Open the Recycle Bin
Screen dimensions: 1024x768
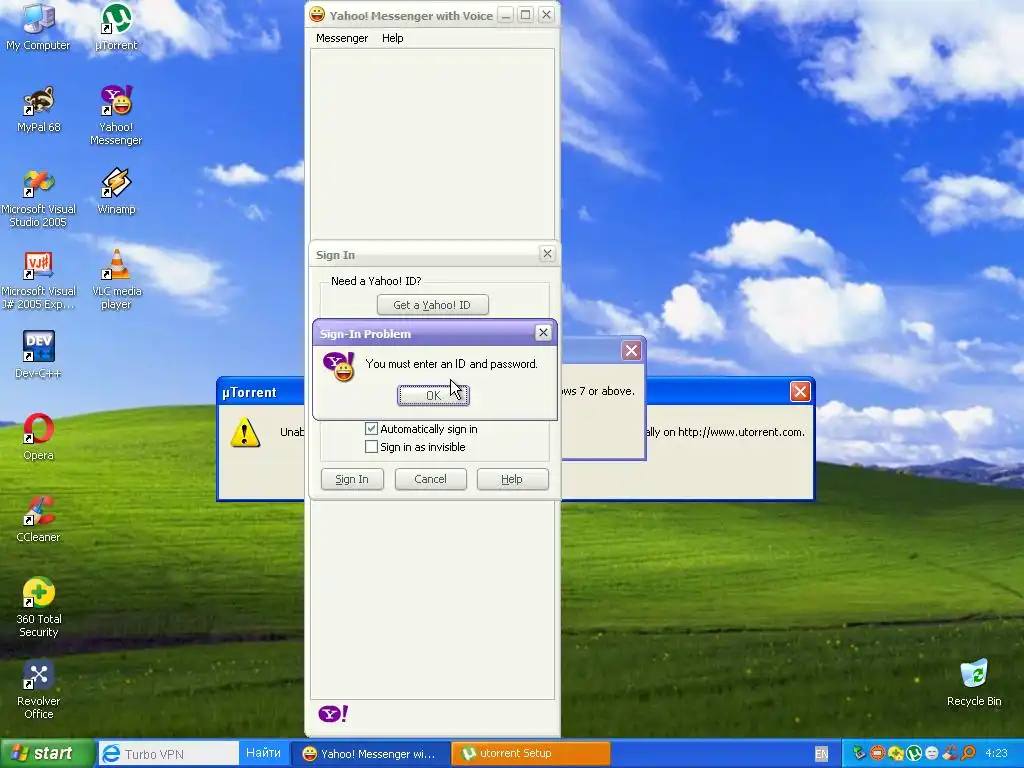pos(974,682)
